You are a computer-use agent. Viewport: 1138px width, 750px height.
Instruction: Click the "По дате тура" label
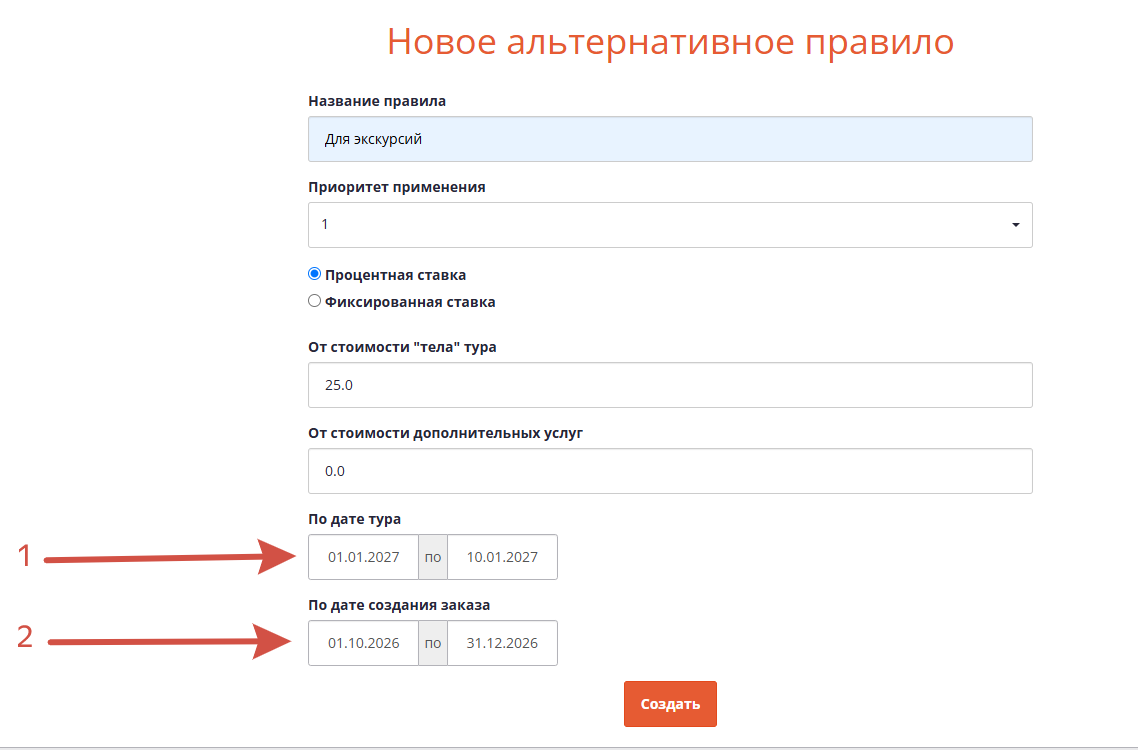[x=354, y=519]
